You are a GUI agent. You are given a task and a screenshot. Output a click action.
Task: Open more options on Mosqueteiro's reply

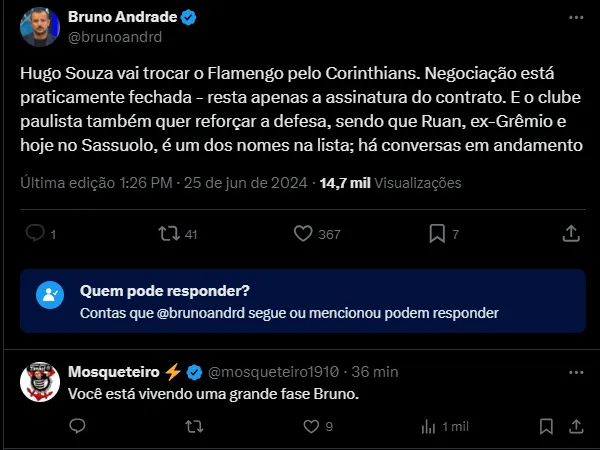click(x=572, y=372)
